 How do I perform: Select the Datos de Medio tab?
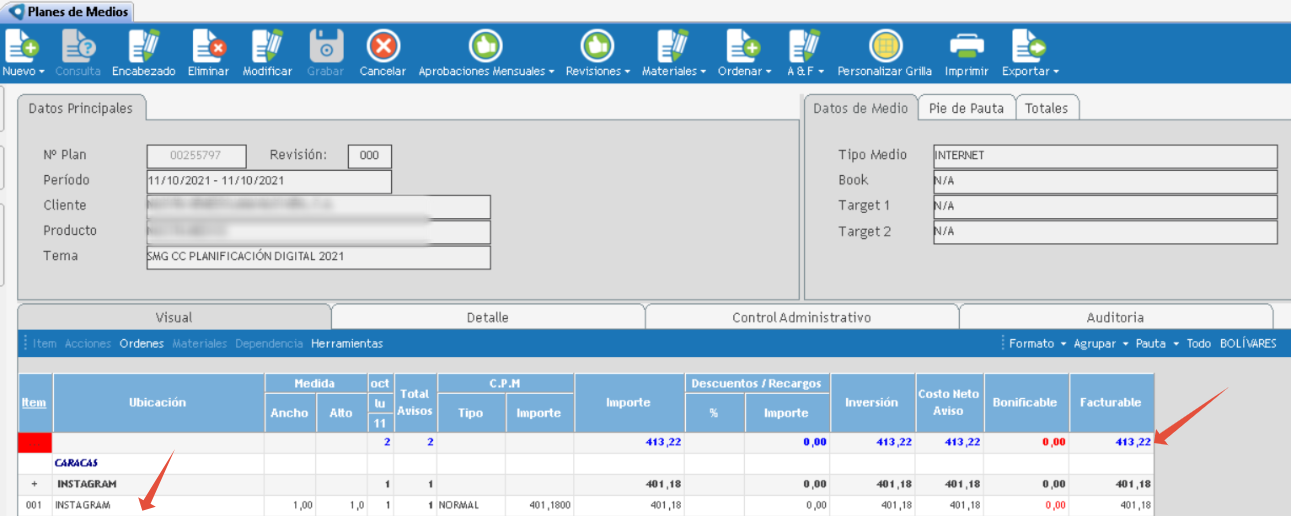point(861,108)
